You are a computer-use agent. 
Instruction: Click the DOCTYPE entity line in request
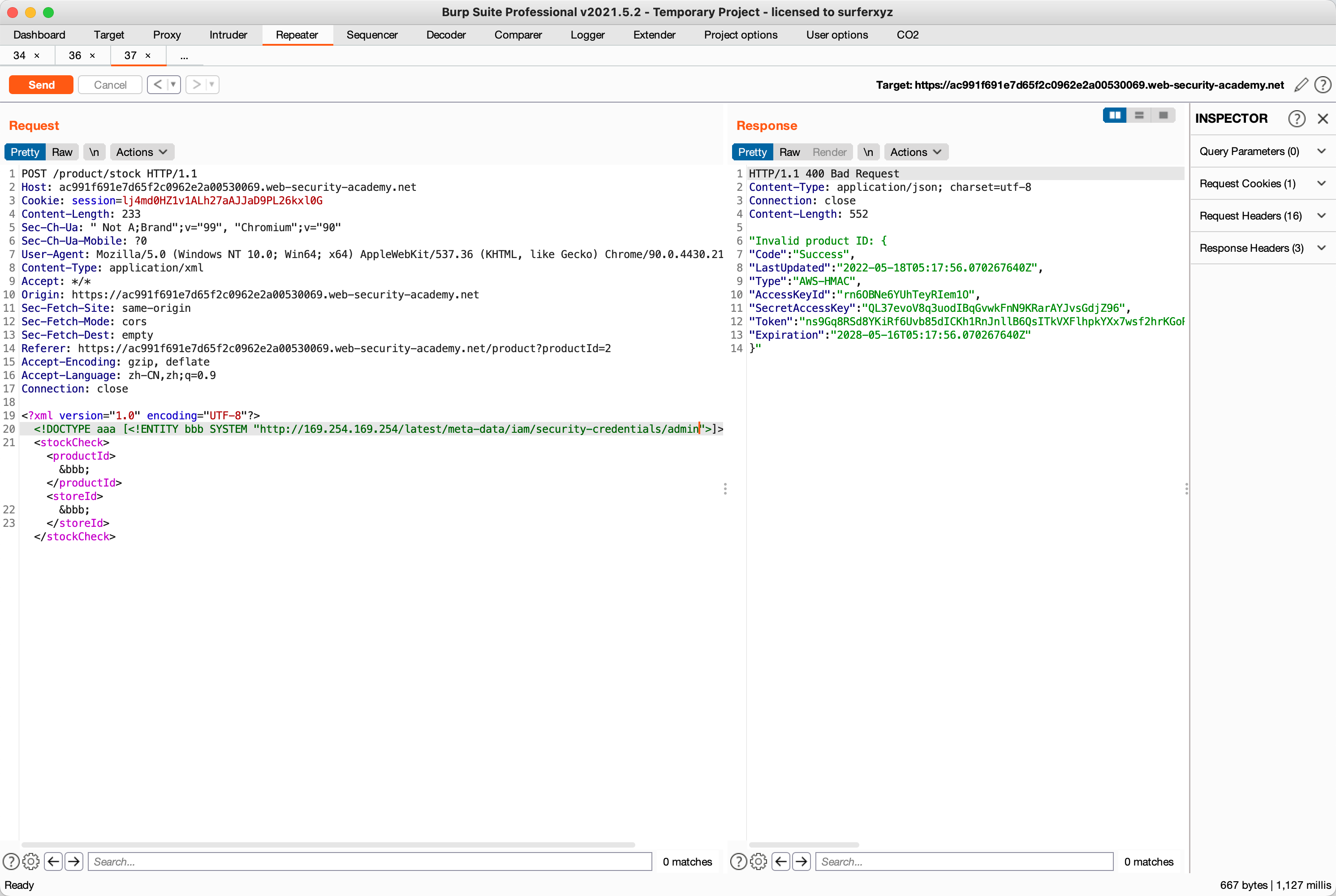click(x=371, y=429)
